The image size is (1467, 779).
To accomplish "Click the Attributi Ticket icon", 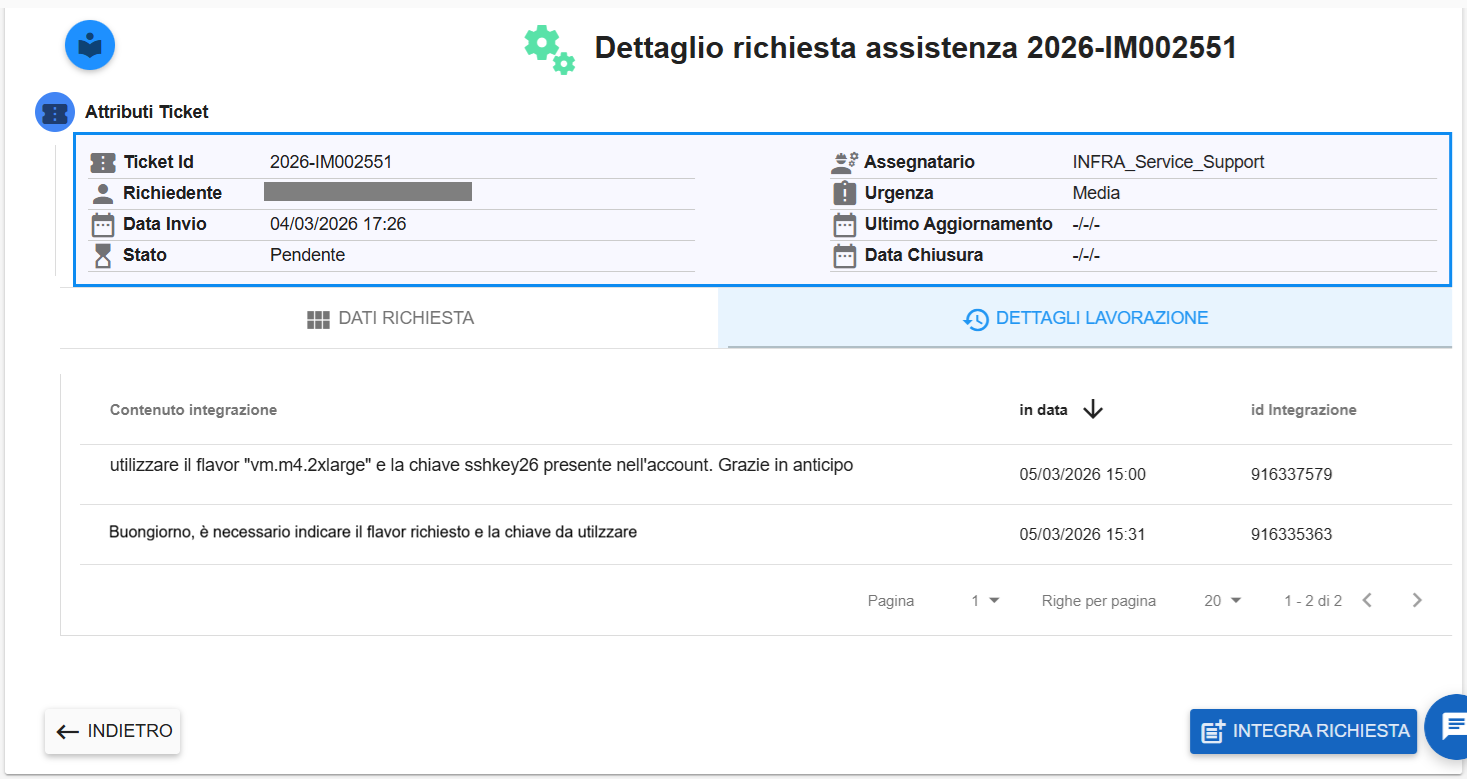I will click(55, 112).
